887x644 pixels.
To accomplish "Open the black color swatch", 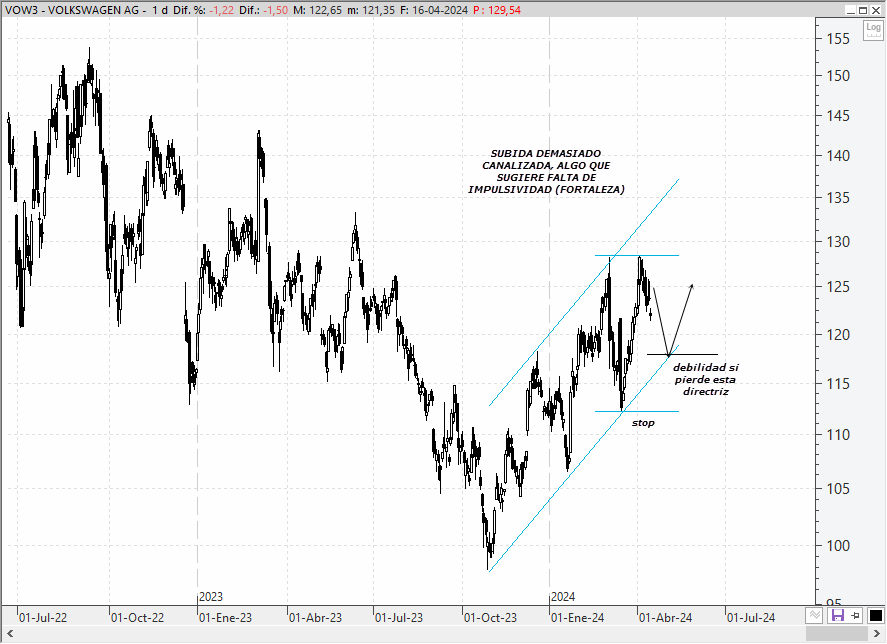I will point(875,615).
